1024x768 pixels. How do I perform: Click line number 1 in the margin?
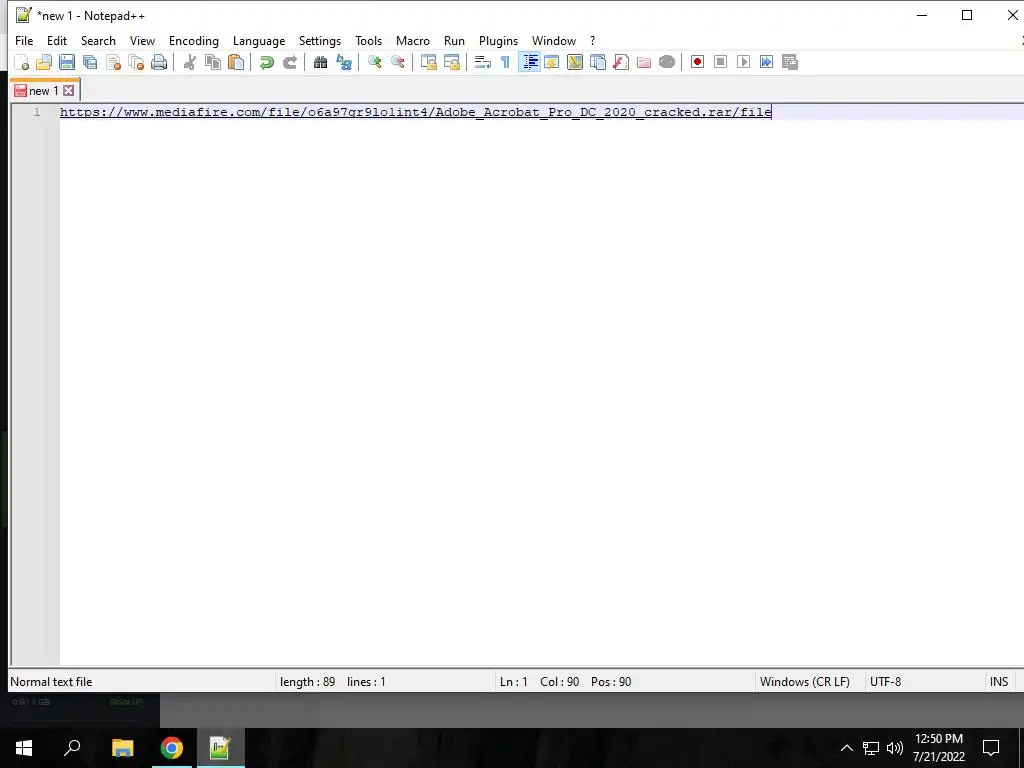coord(37,112)
